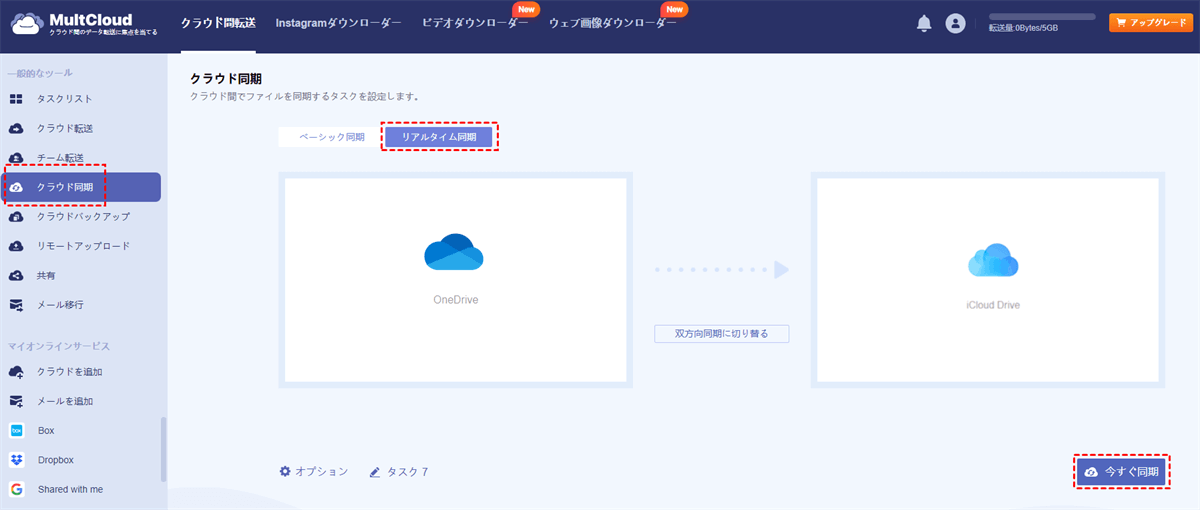Click the sidebar vertical scrollbar
The height and width of the screenshot is (510, 1200).
(x=164, y=448)
